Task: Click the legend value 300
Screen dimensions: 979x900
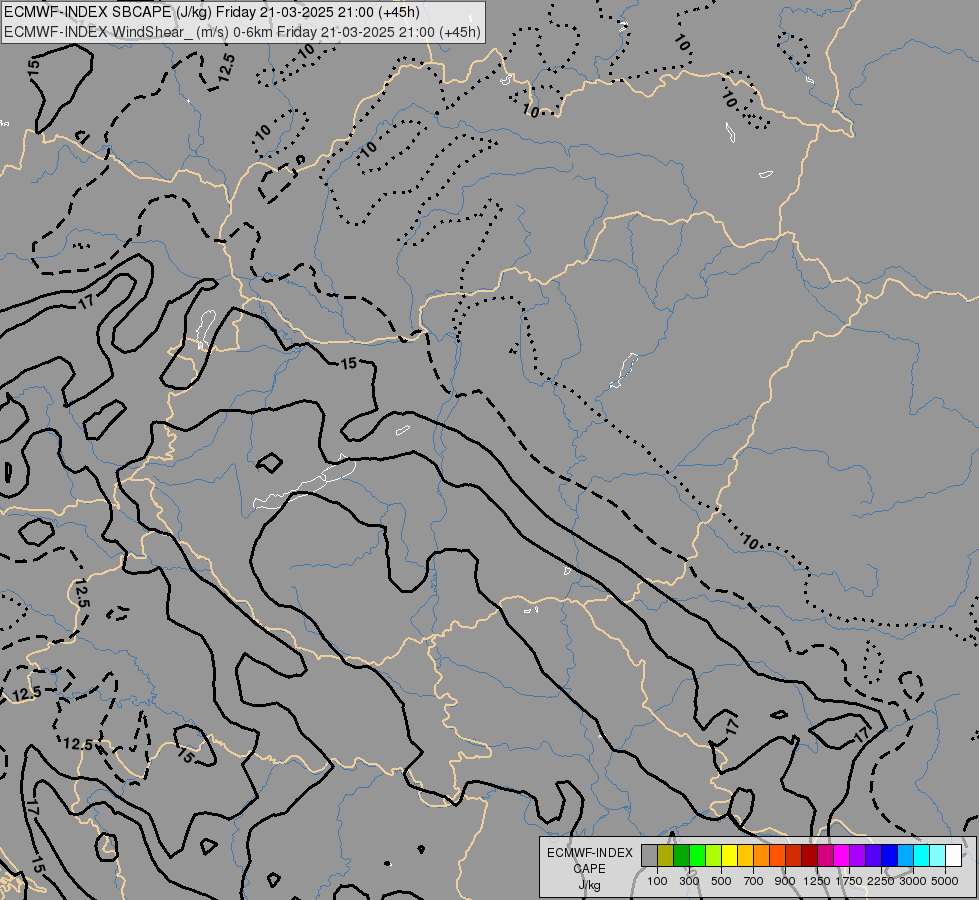Action: [x=689, y=881]
